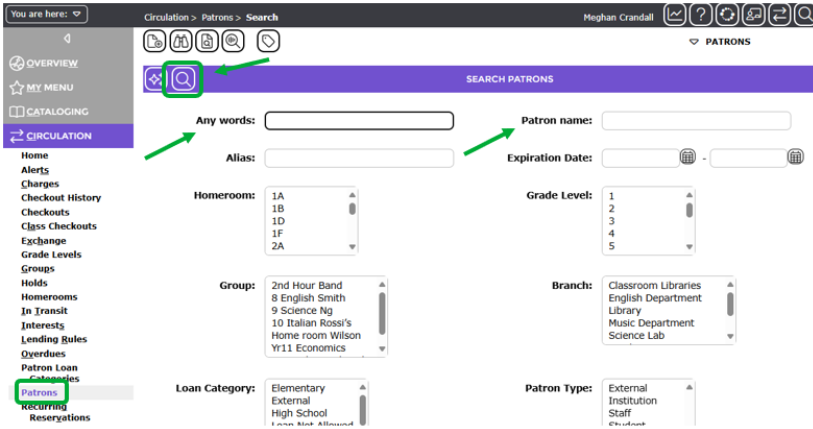Select homeroom 1B in the list
The height and width of the screenshot is (429, 813).
coord(278,209)
